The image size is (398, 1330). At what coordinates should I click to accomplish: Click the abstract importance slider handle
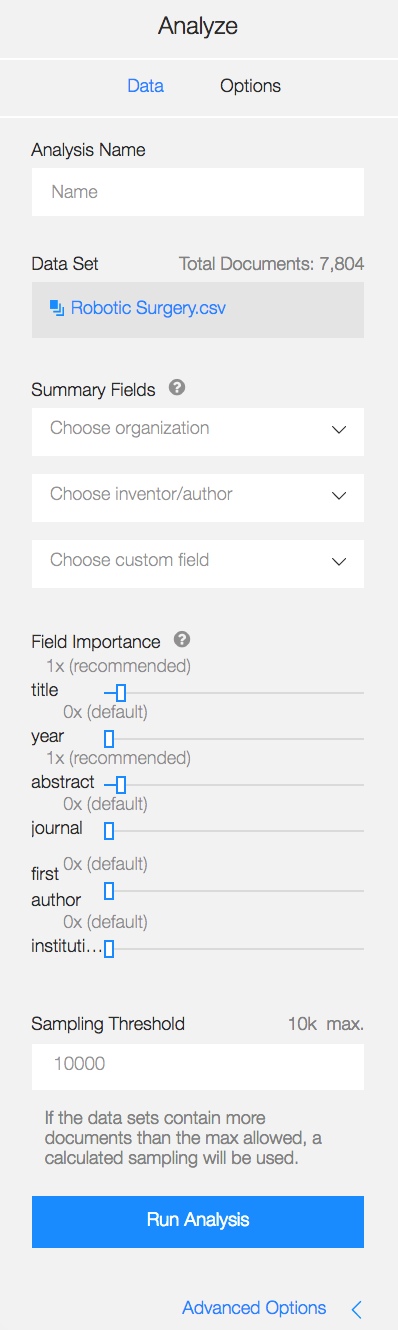coord(121,785)
